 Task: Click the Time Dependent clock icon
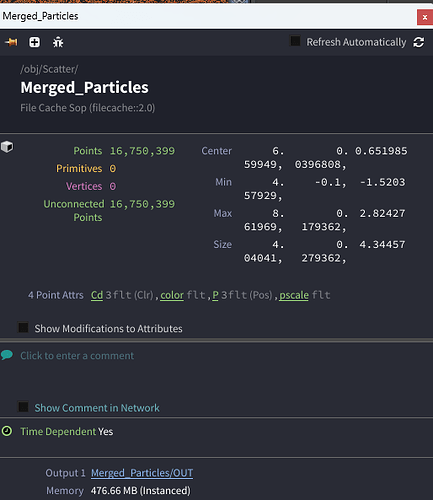7,431
